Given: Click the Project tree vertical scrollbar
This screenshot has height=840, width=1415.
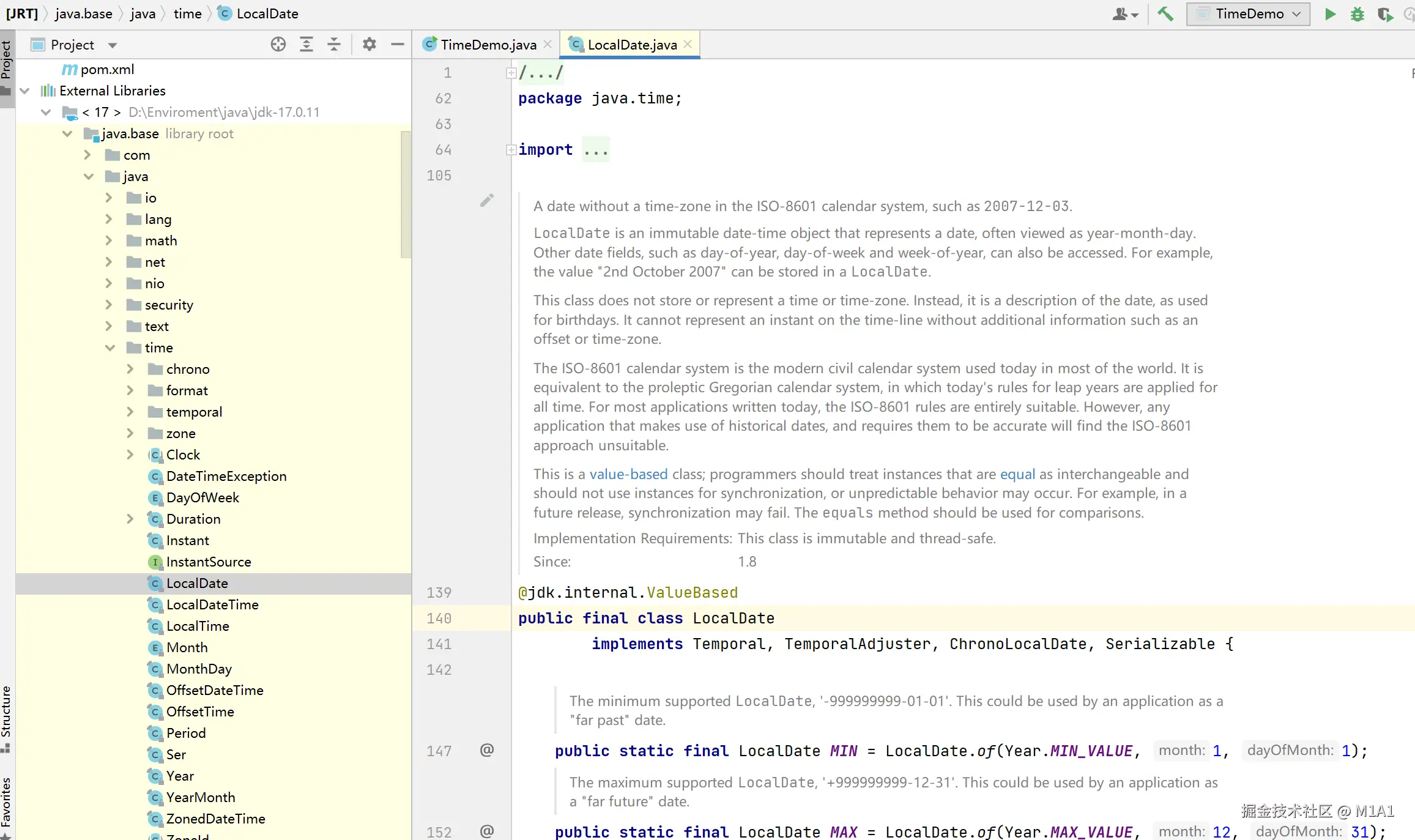Looking at the screenshot, I should pos(406,195).
